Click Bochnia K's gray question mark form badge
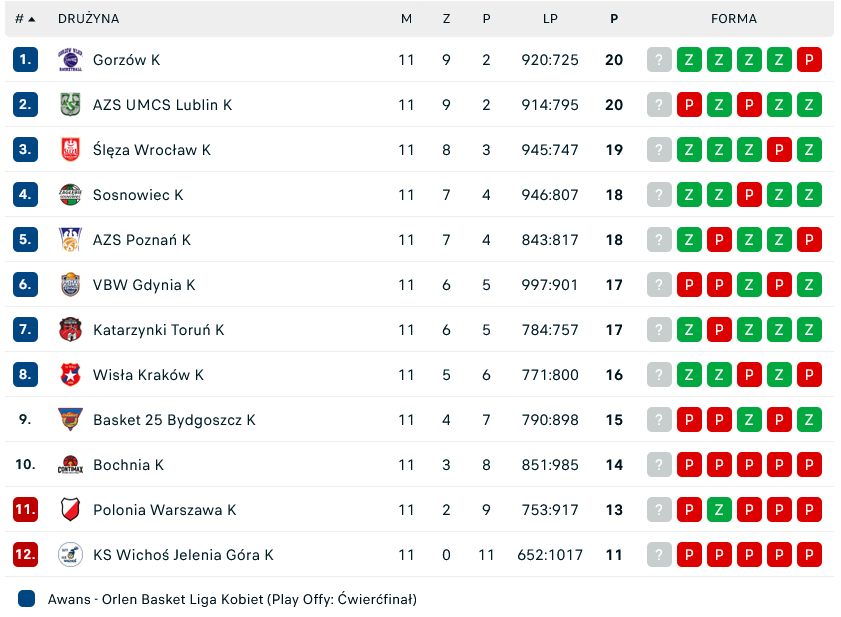Image resolution: width=841 pixels, height=617 pixels. (659, 465)
